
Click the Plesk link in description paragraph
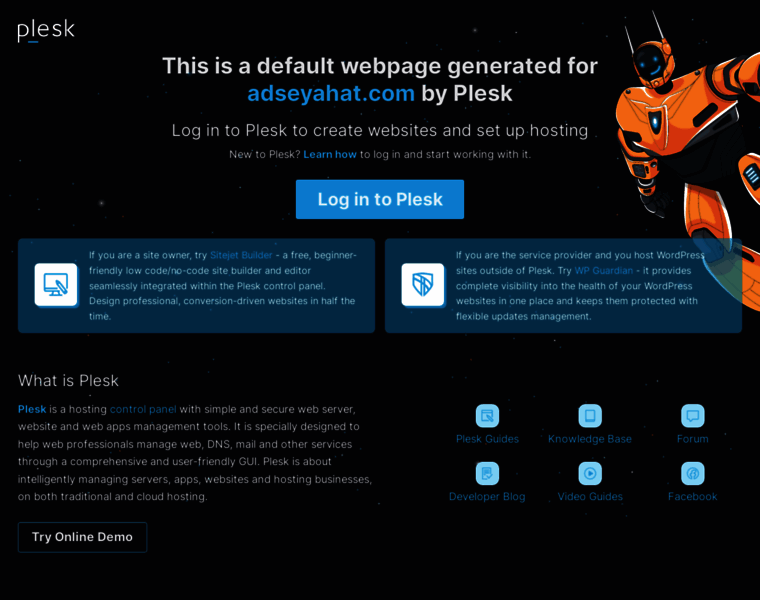tap(32, 409)
